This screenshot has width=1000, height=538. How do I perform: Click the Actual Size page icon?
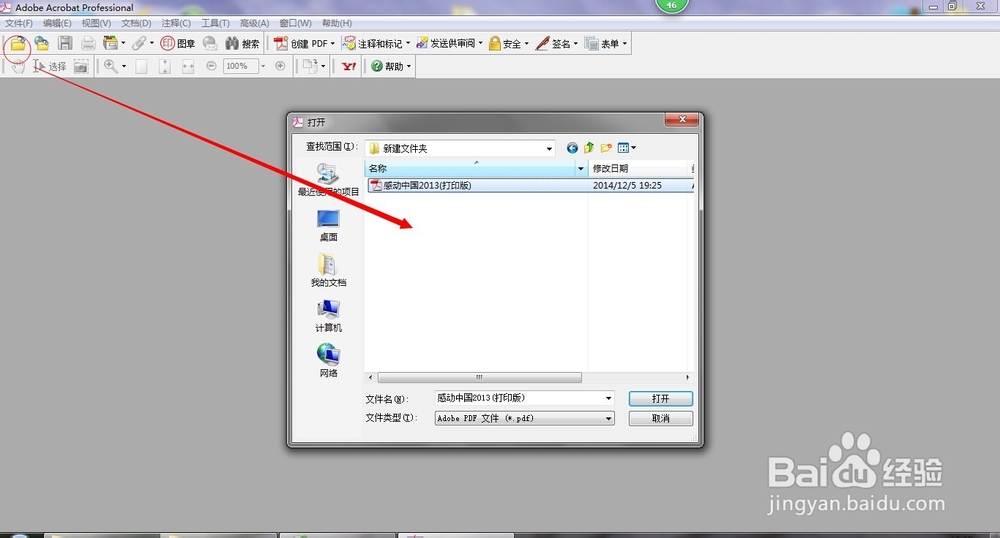(x=142, y=66)
